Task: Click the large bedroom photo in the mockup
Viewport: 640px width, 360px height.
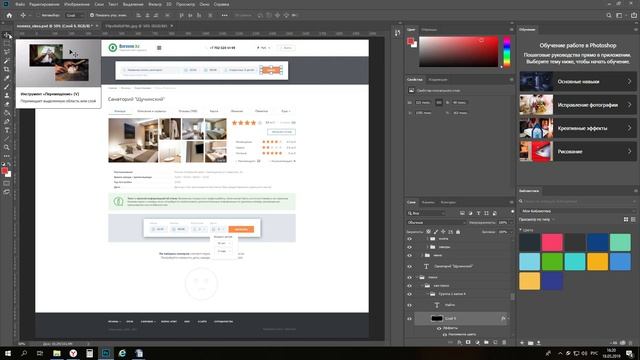Action: pos(133,140)
